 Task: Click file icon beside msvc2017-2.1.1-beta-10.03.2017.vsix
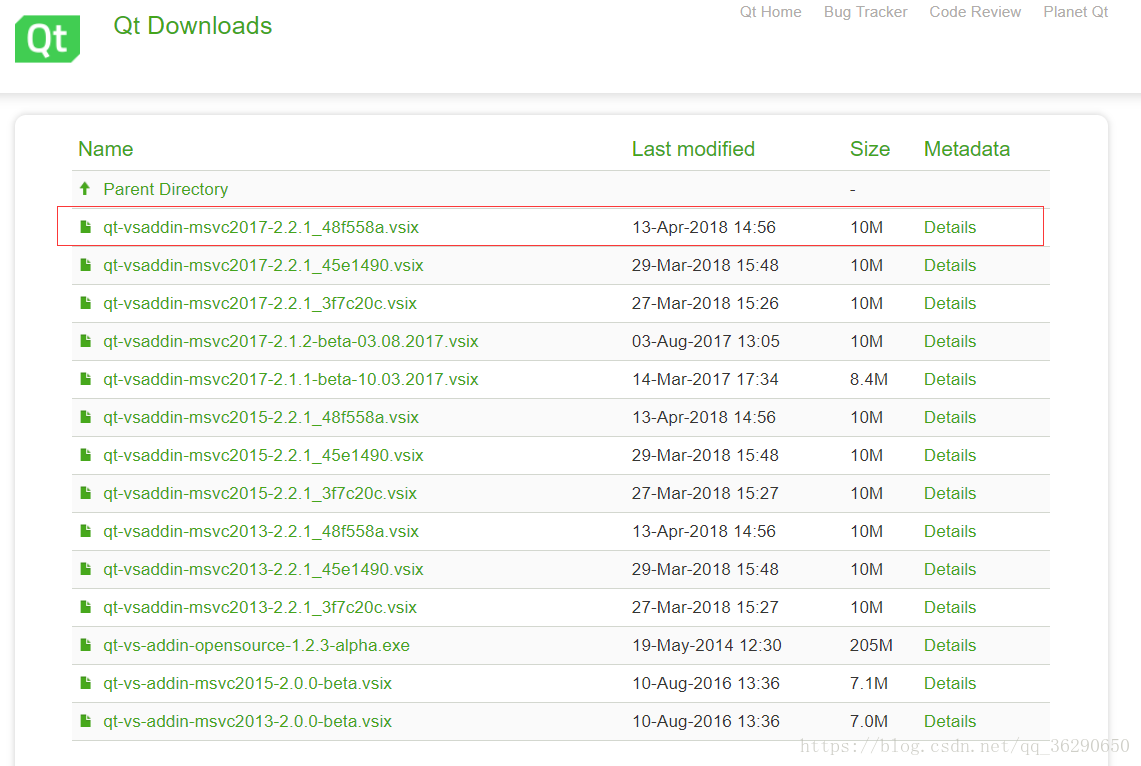pos(86,379)
